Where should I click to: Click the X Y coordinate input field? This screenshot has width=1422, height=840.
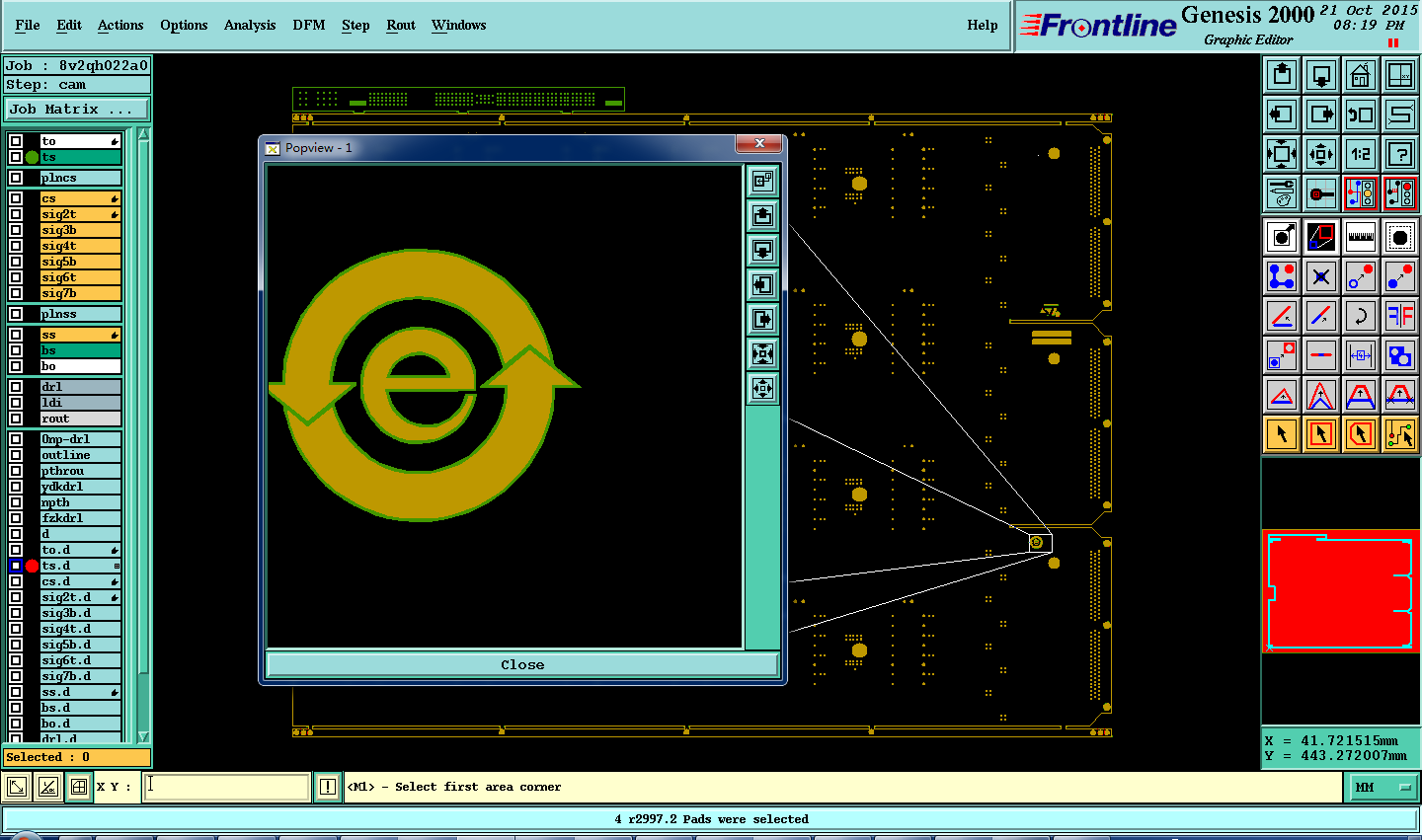pyautogui.click(x=227, y=787)
